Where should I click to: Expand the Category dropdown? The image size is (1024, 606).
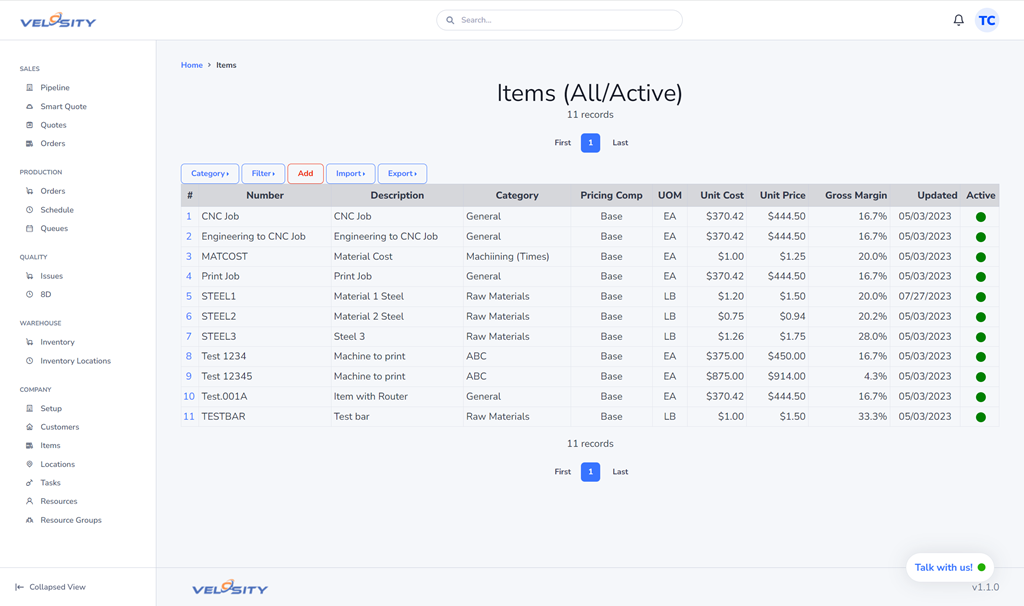click(210, 174)
